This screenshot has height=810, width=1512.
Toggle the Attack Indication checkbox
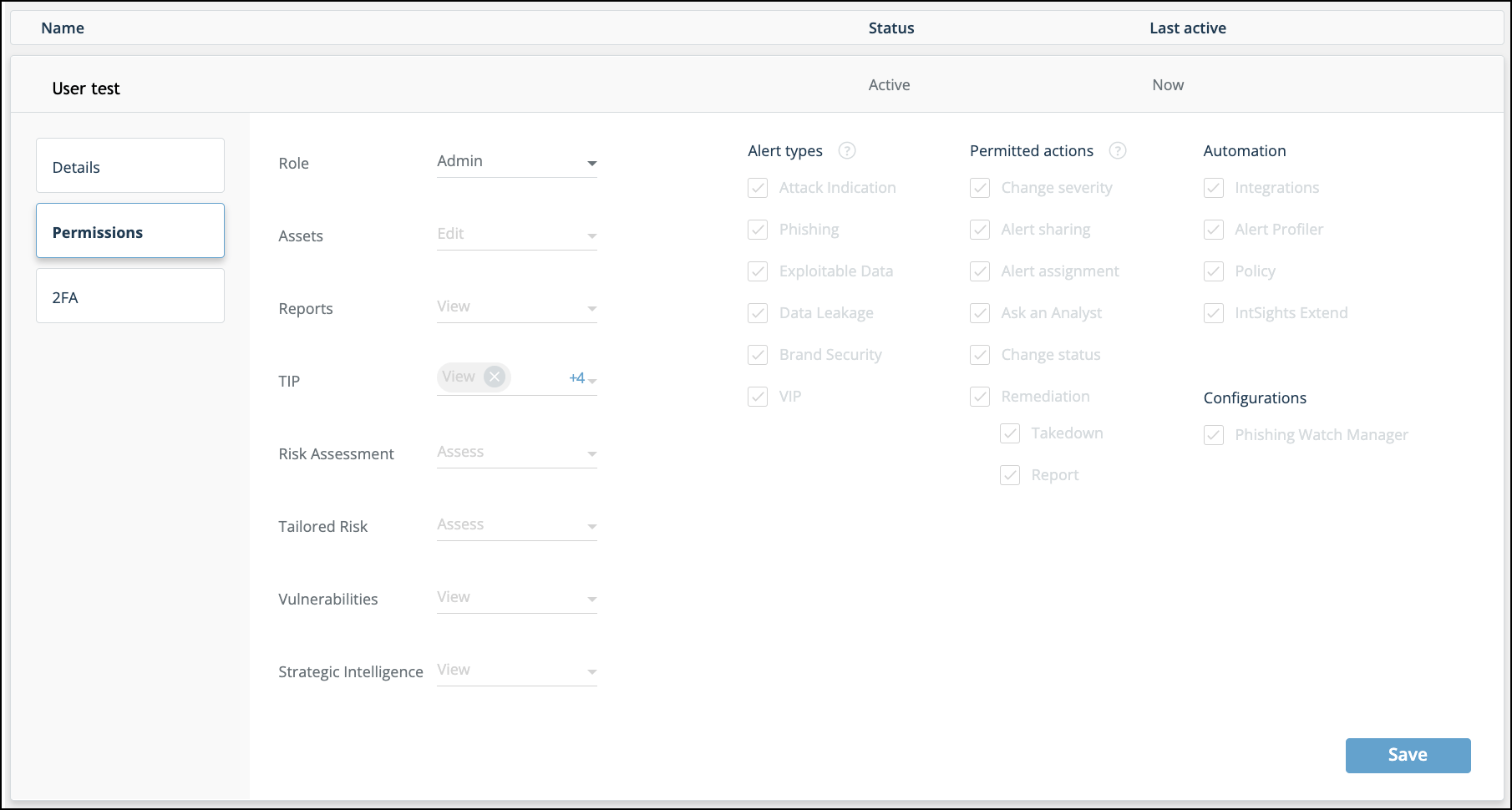point(758,188)
